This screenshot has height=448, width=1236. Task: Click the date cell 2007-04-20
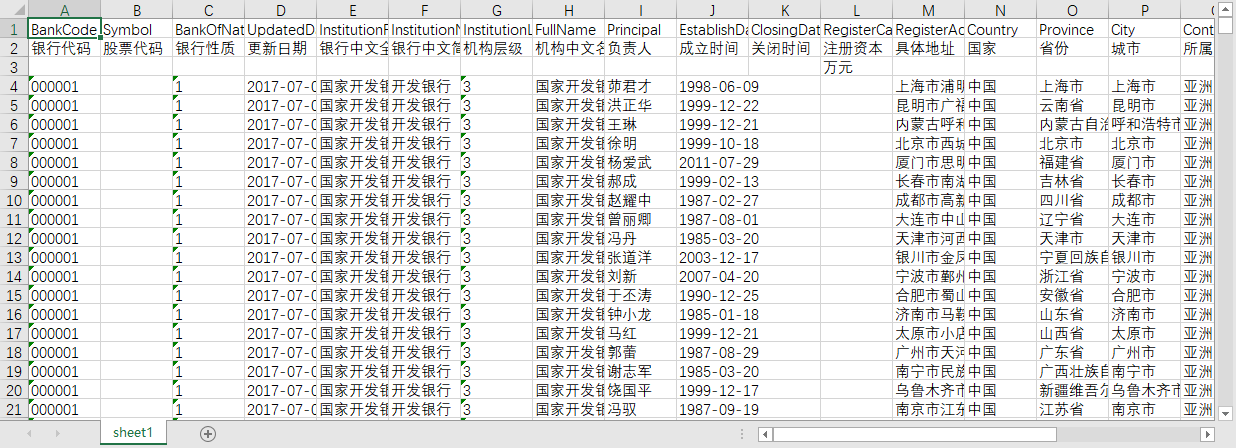(713, 276)
